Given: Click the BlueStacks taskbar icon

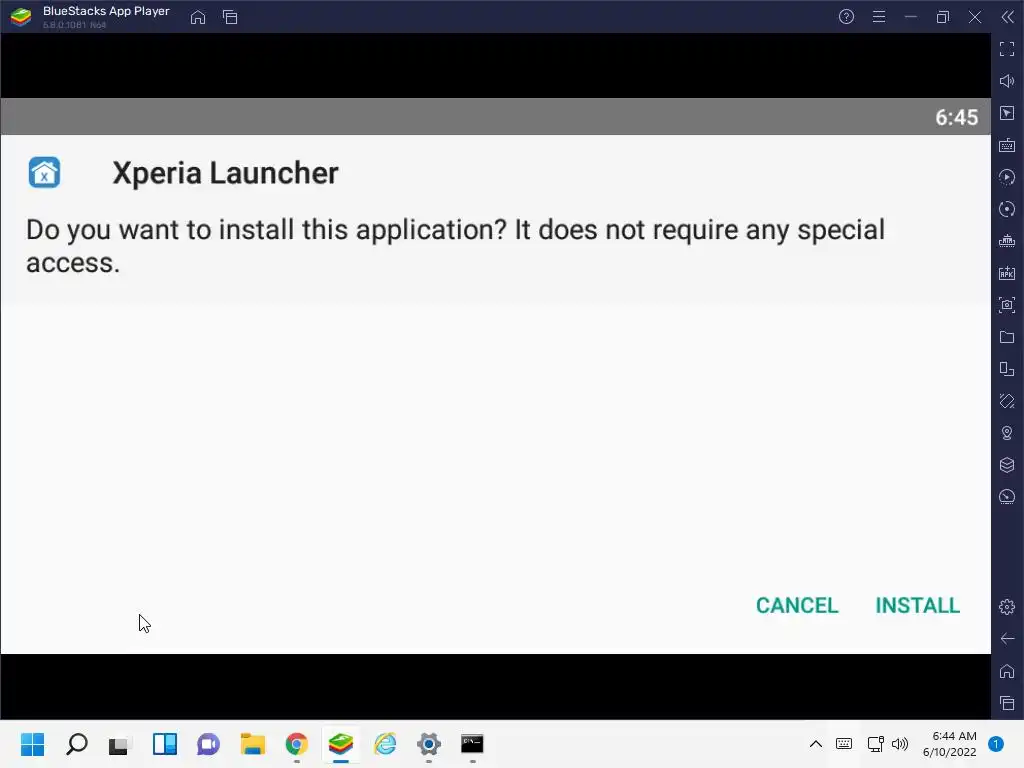Looking at the screenshot, I should (341, 744).
